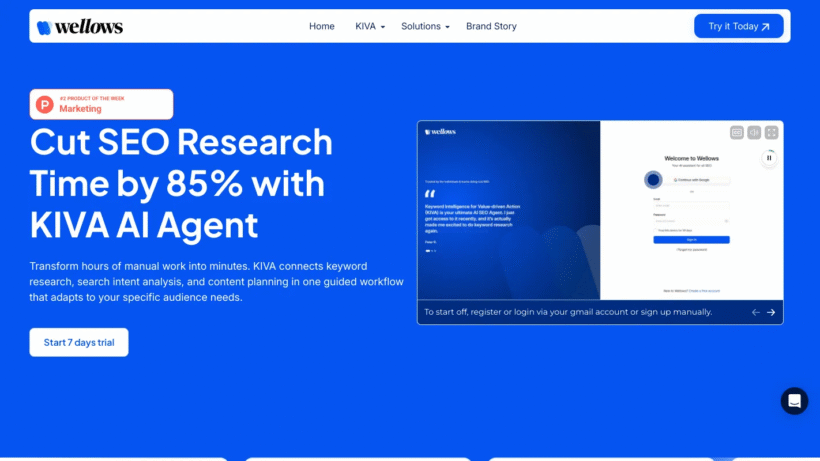Click the Sign In button in demo
Screen dimensions: 820x461
[x=691, y=239]
